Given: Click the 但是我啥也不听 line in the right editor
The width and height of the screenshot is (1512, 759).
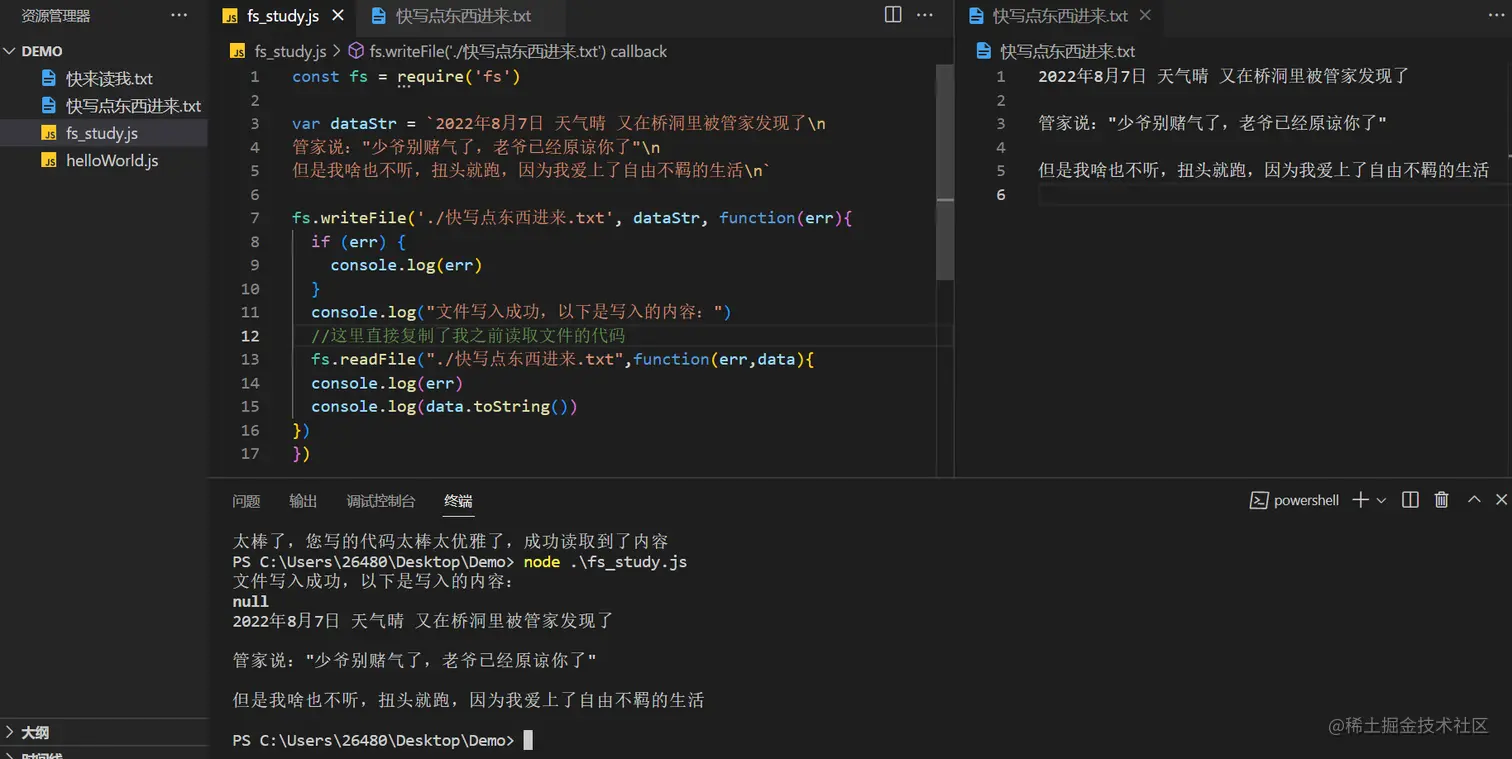Looking at the screenshot, I should tap(1264, 170).
